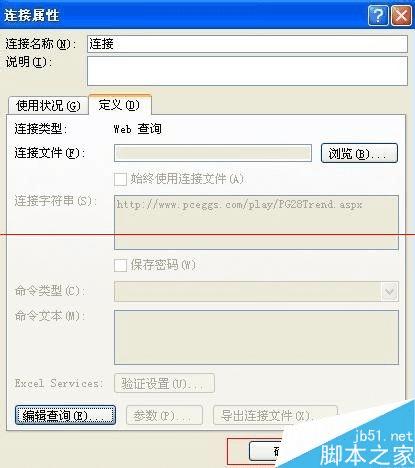Switch to the 使用状况 tab

48,106
